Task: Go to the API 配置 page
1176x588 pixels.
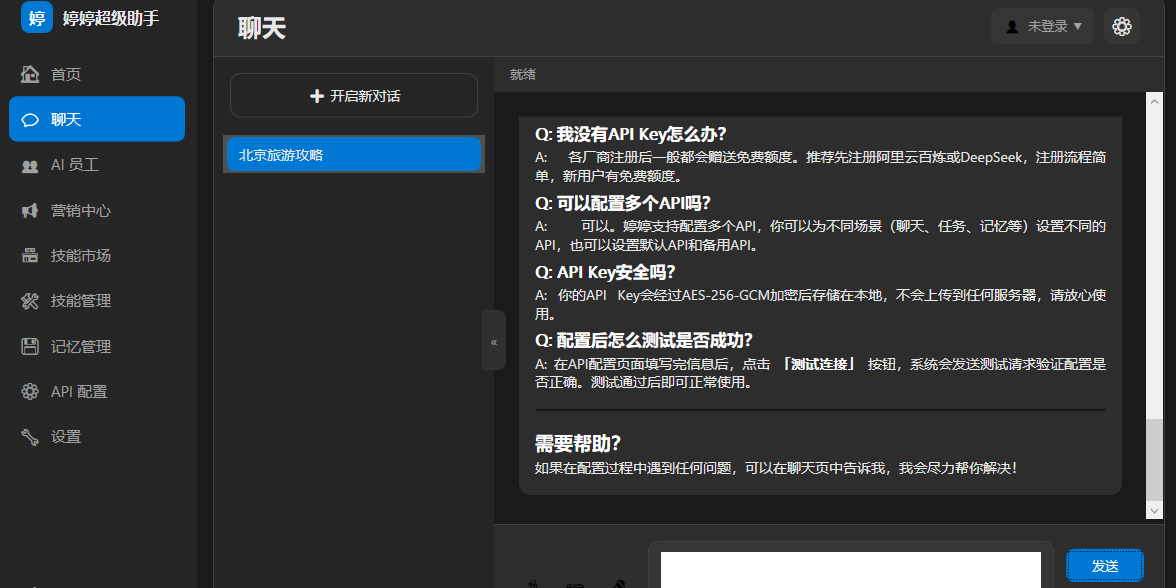Action: pos(97,392)
